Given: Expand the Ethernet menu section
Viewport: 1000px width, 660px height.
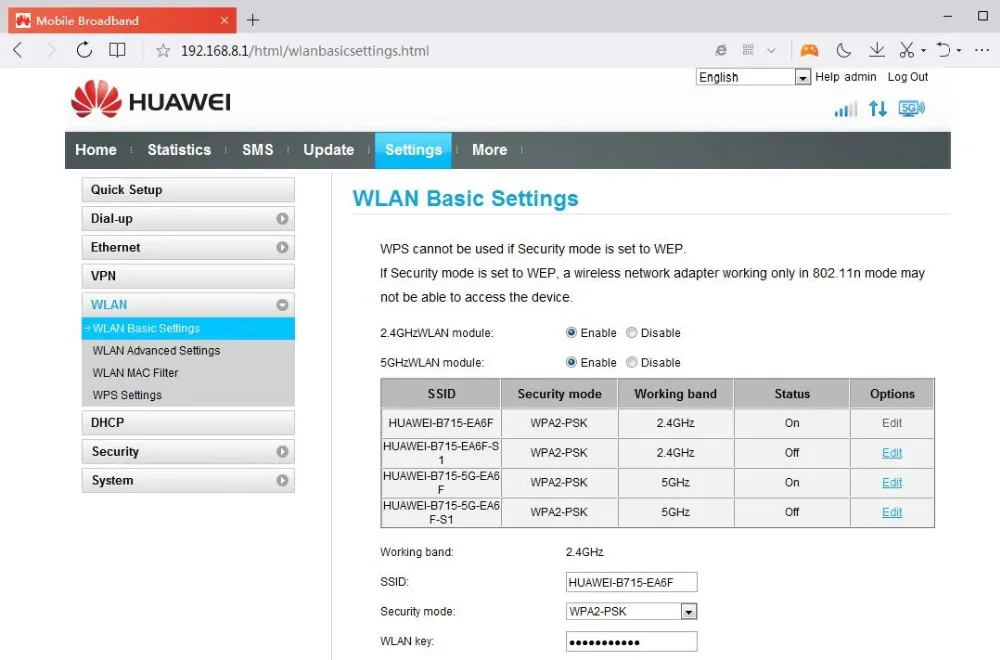Looking at the screenshot, I should tap(188, 247).
